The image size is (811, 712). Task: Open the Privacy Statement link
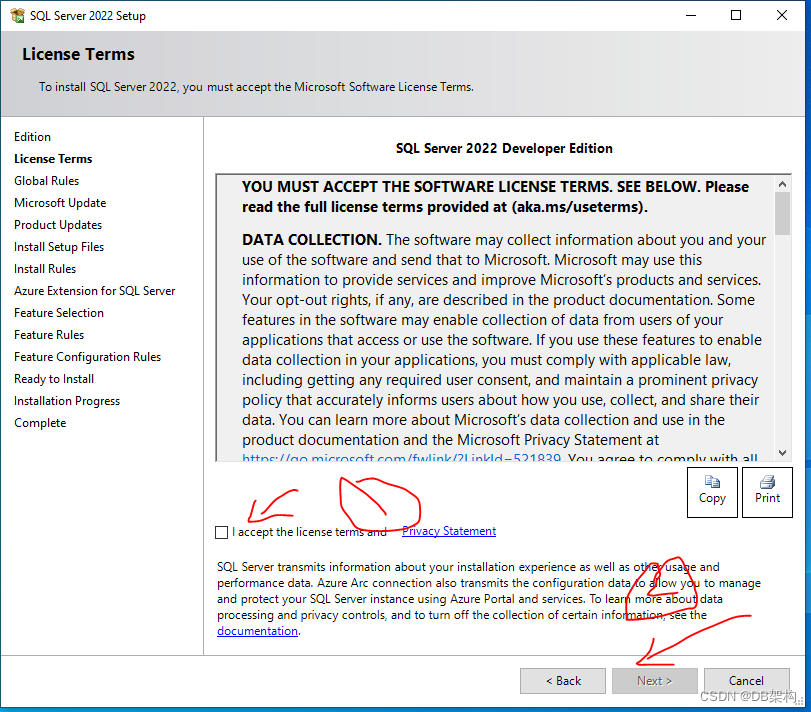click(x=448, y=530)
